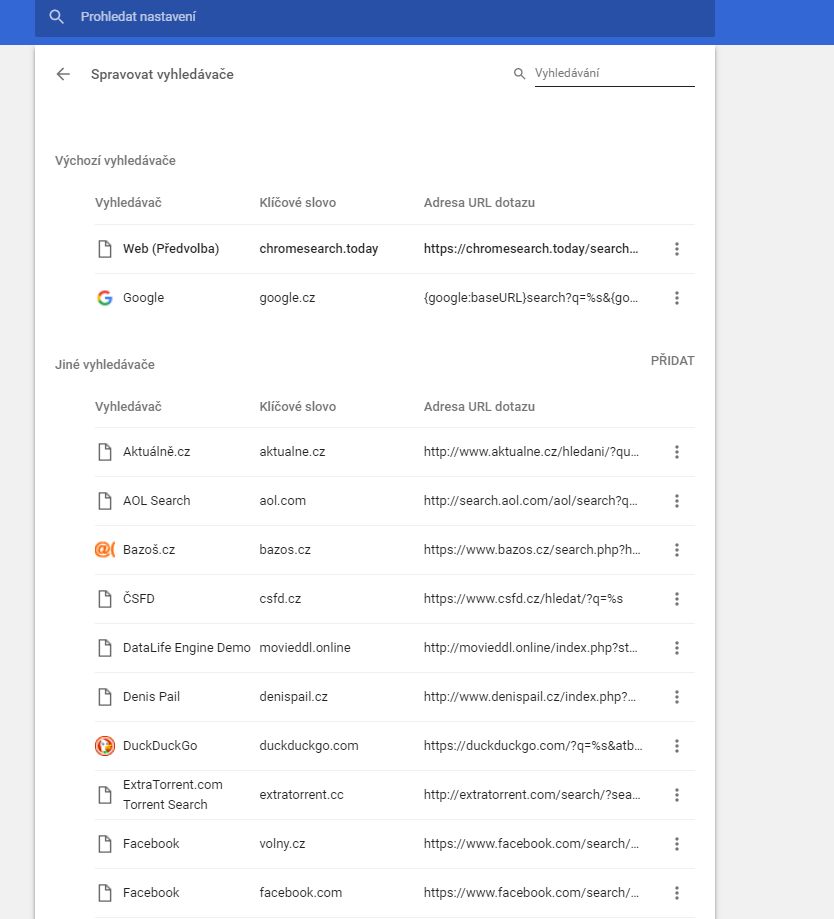Click the page icon beside Web (Předvolba)
This screenshot has height=919, width=834.
point(105,249)
